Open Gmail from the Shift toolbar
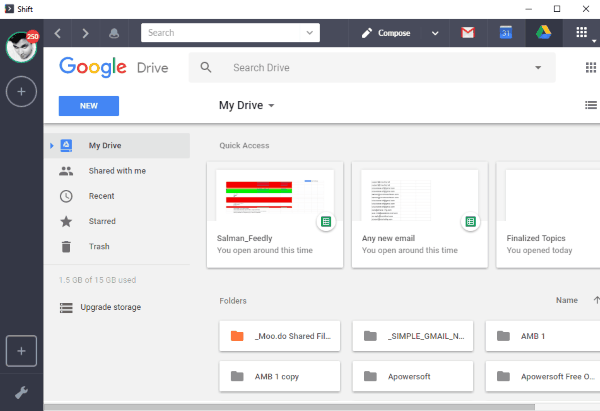The height and width of the screenshot is (411, 600). 468,33
